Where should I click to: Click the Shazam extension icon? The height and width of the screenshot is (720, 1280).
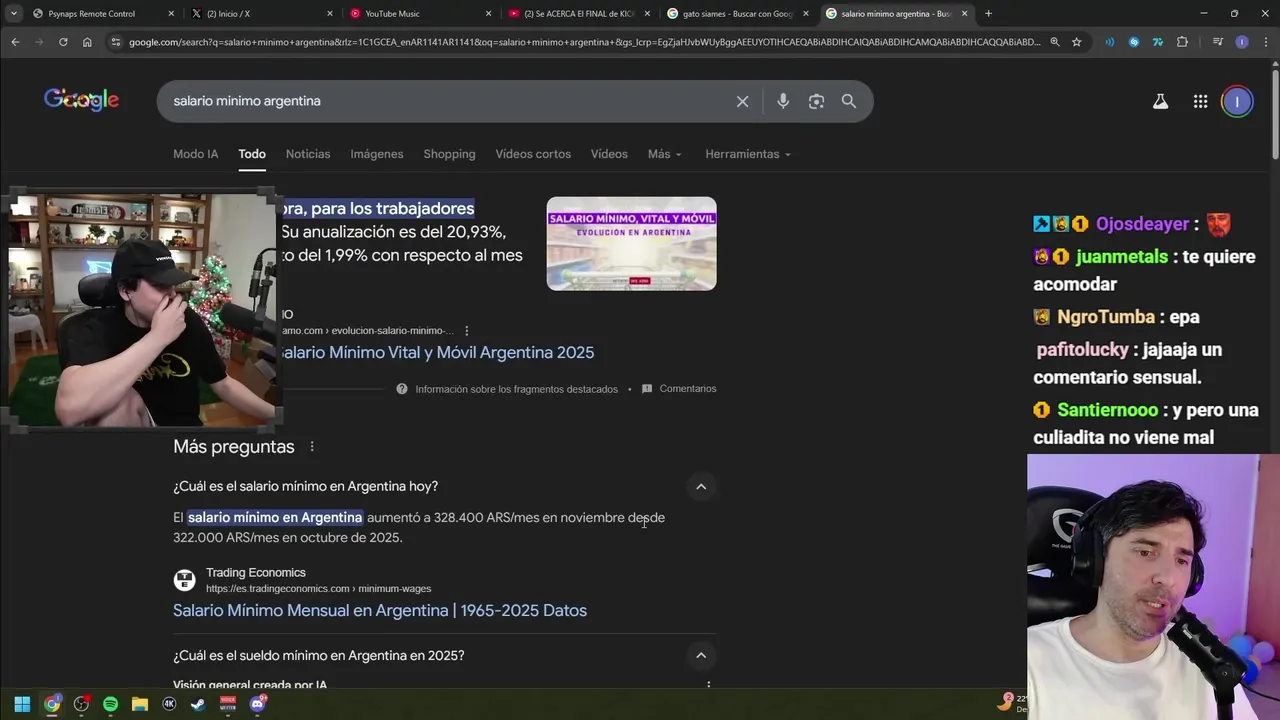point(1134,42)
